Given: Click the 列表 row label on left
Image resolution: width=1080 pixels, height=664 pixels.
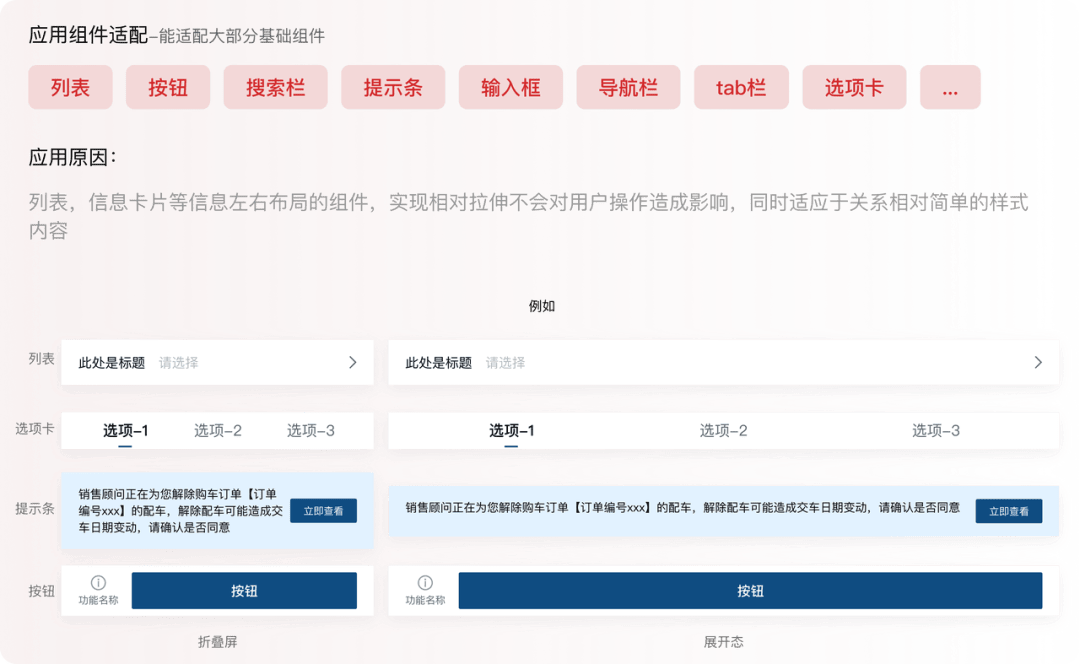Looking at the screenshot, I should pyautogui.click(x=41, y=359).
